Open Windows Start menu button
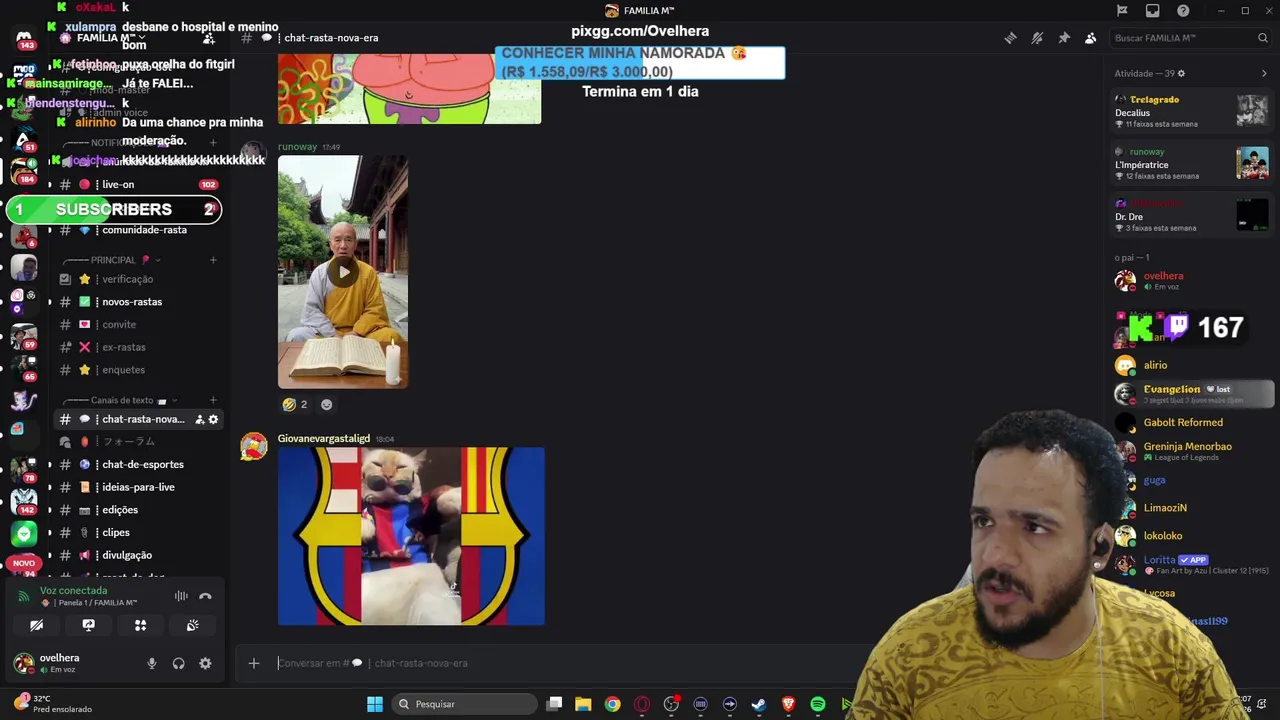The width and height of the screenshot is (1280, 720). point(375,704)
